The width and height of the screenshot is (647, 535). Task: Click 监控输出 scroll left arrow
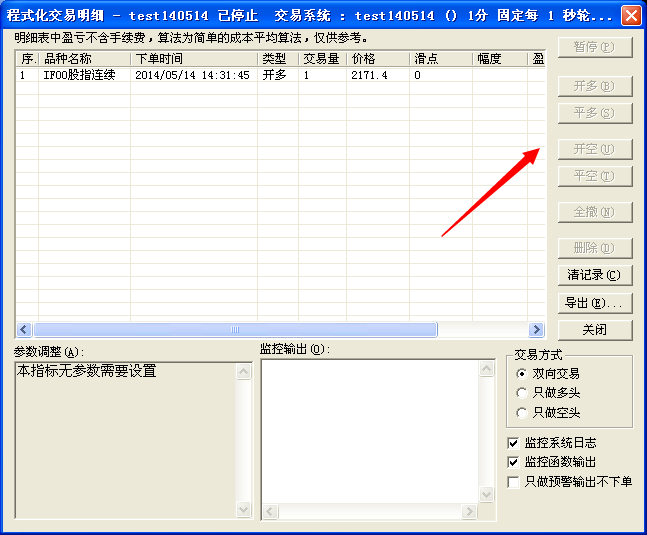click(x=270, y=511)
